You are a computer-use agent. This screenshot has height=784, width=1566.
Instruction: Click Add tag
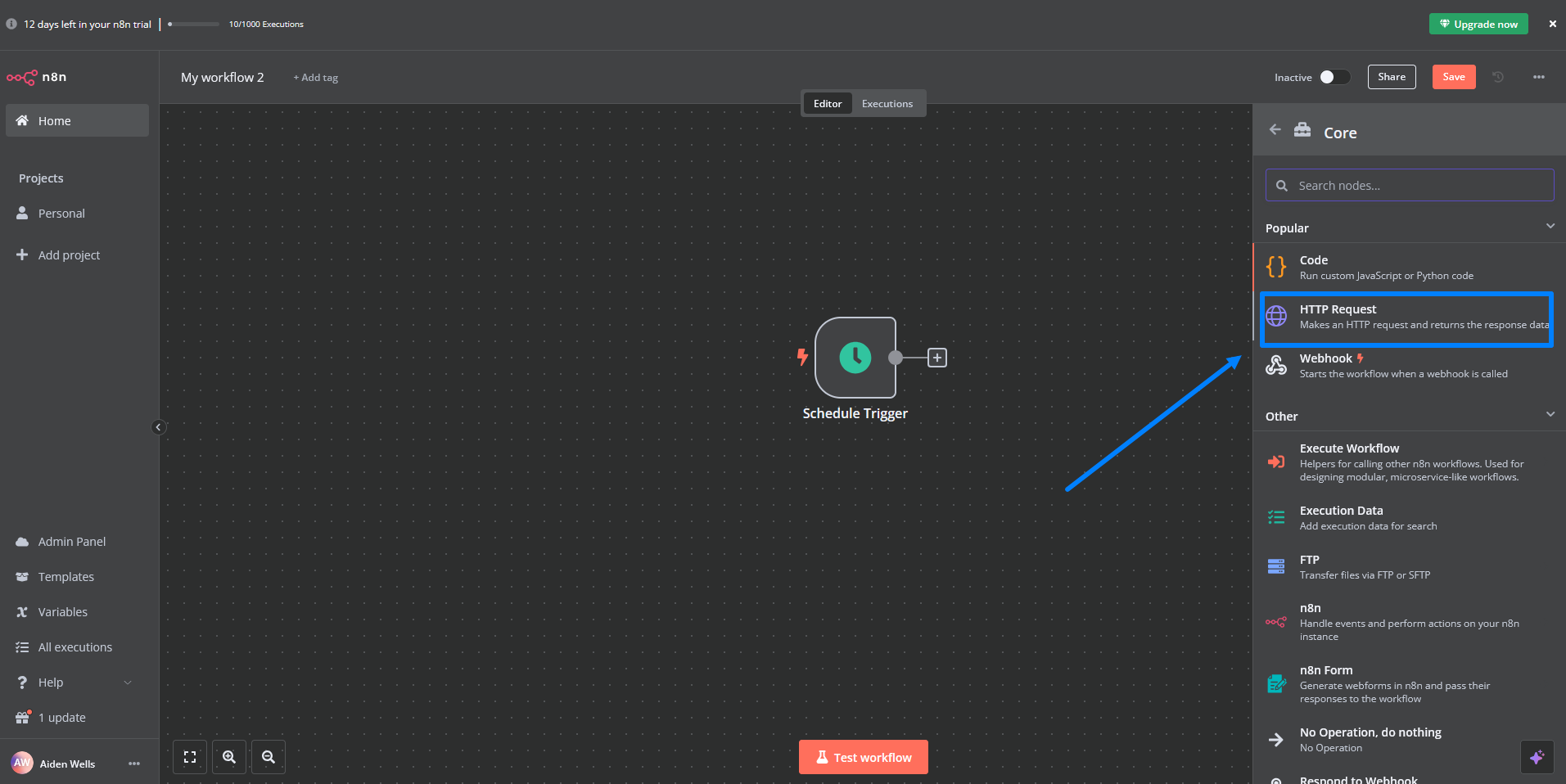tap(316, 78)
